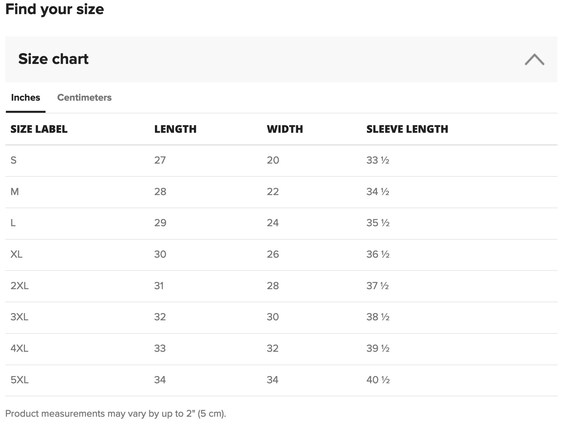570x438 pixels.
Task: Select the M size row label
Action: pyautogui.click(x=15, y=192)
